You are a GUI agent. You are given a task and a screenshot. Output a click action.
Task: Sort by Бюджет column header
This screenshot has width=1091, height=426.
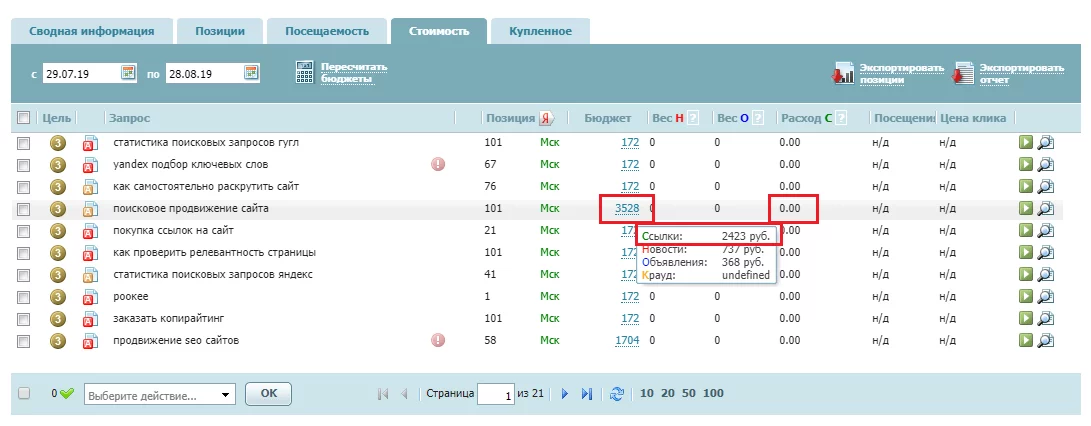point(608,118)
